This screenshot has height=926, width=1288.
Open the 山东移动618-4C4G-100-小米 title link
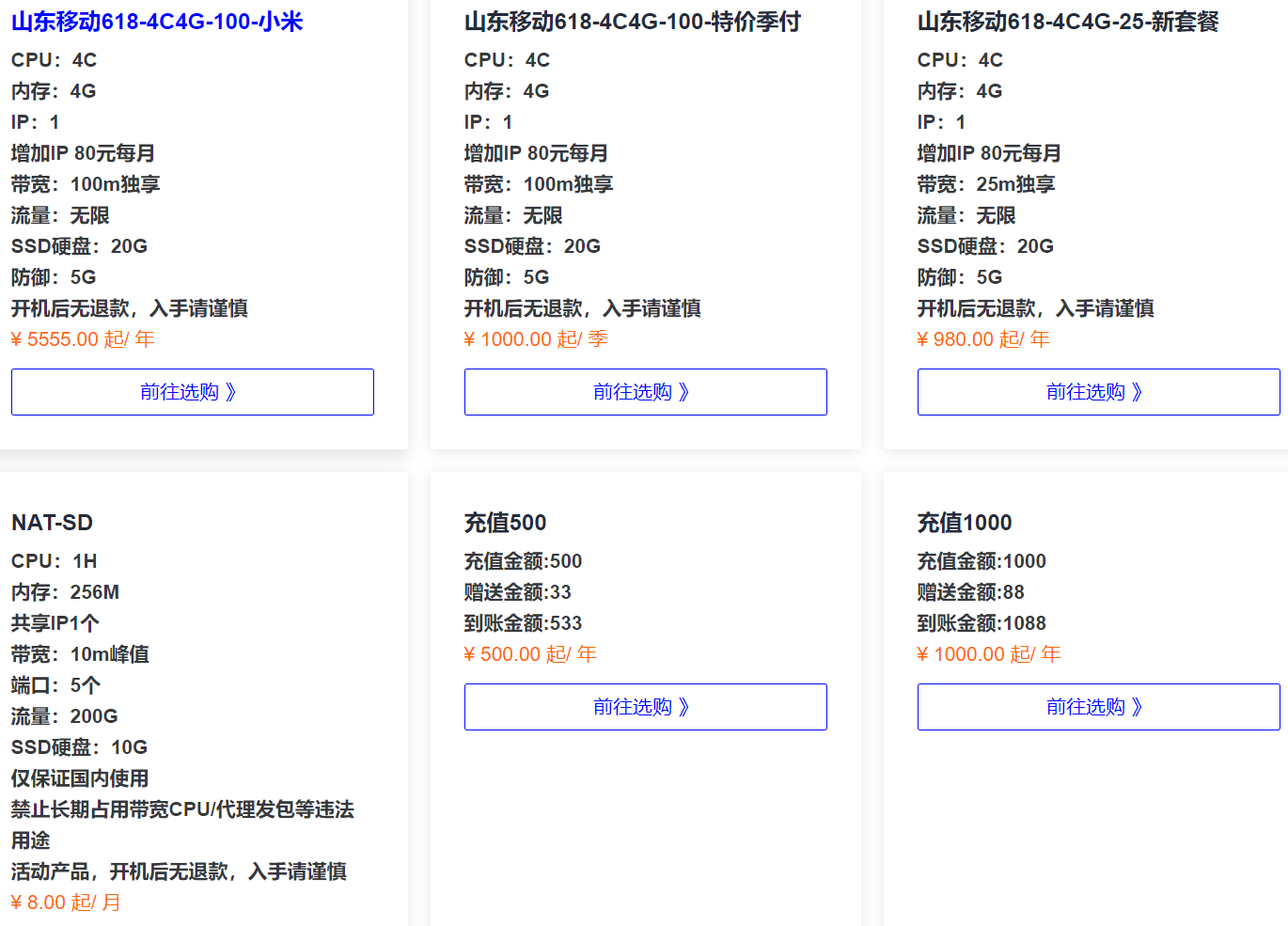point(157,22)
